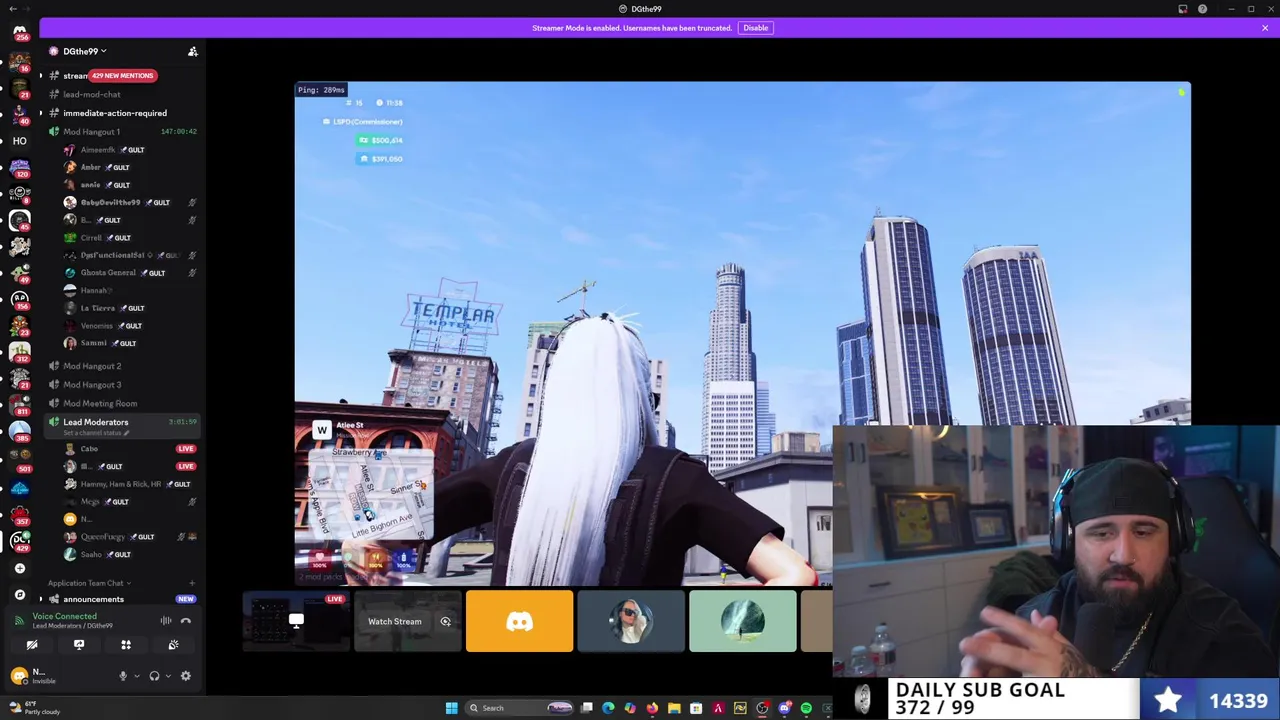Select user QueenFuegy in Lead Moderators
This screenshot has width=1280, height=720.
tap(103, 537)
